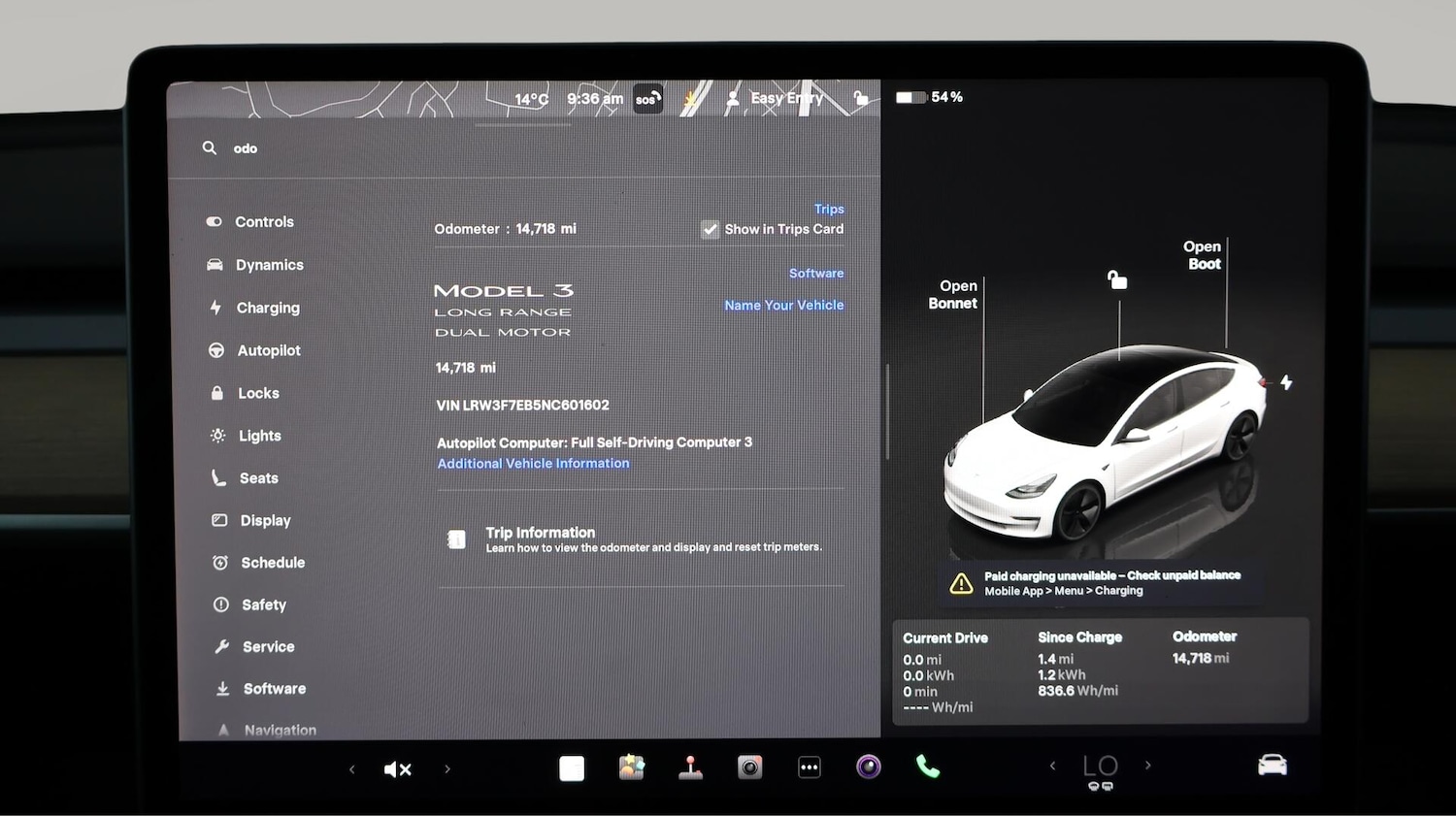Lower temperature with left chevron
The height and width of the screenshot is (816, 1456).
click(1052, 766)
